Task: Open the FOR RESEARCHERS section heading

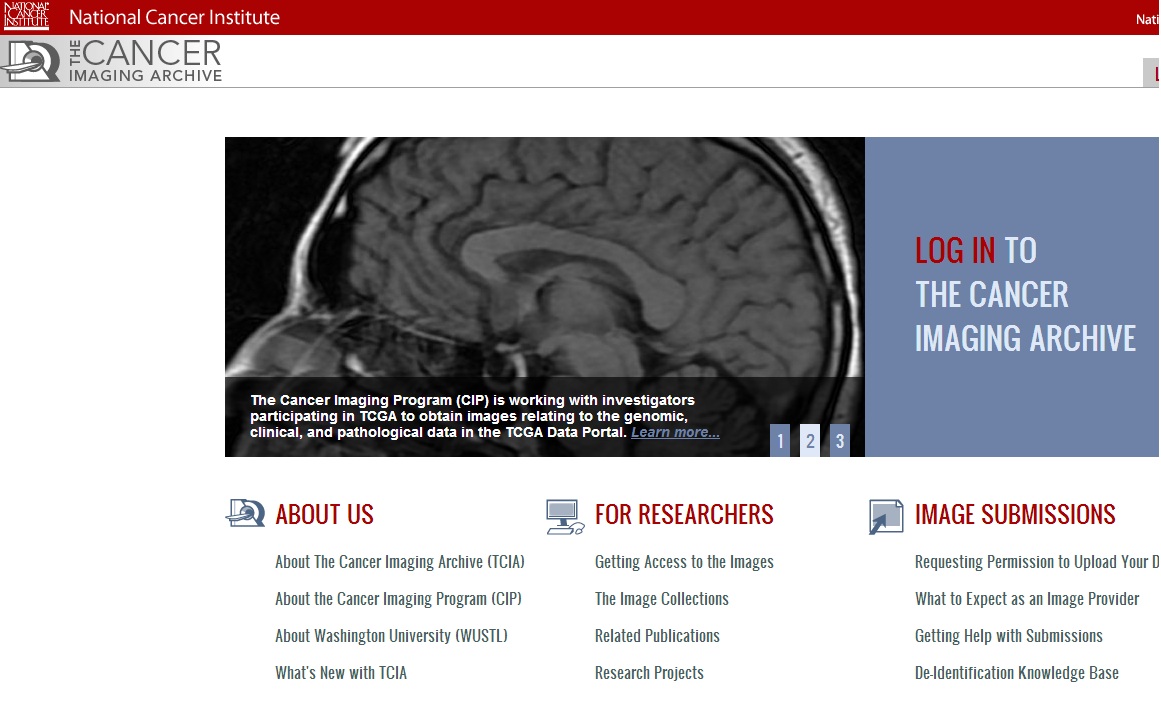Action: 684,514
